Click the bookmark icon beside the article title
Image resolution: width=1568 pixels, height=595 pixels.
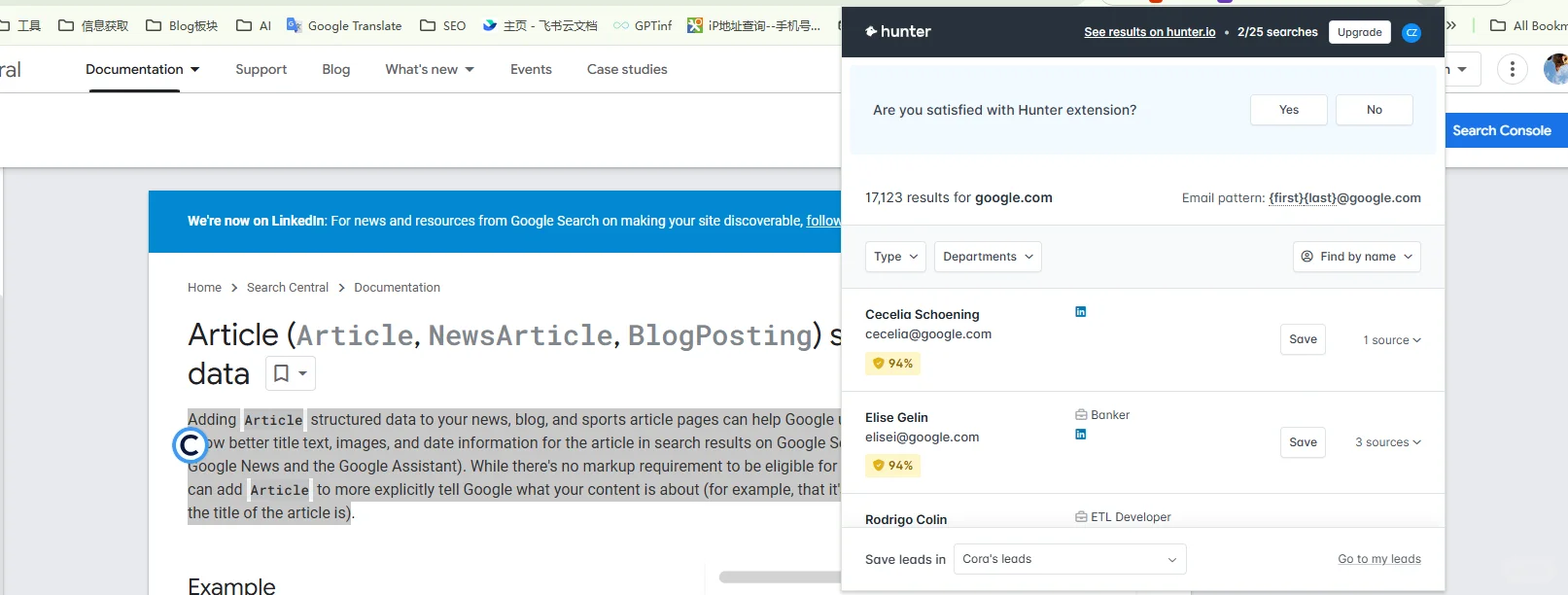pos(282,373)
